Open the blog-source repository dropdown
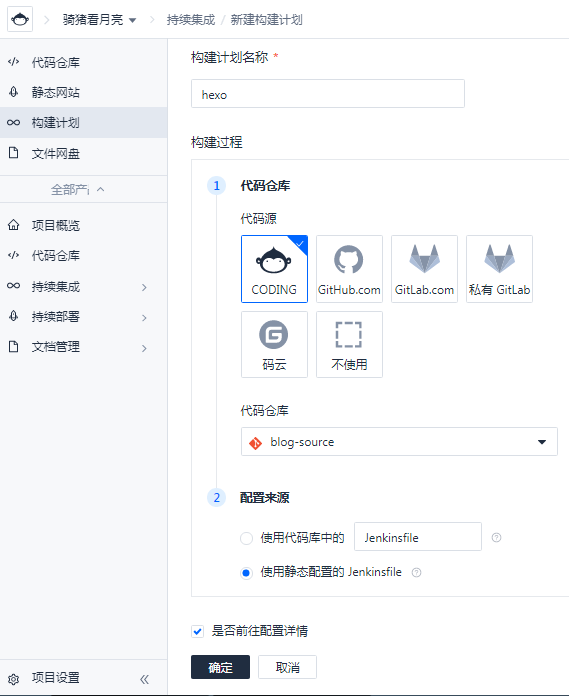 coord(399,442)
